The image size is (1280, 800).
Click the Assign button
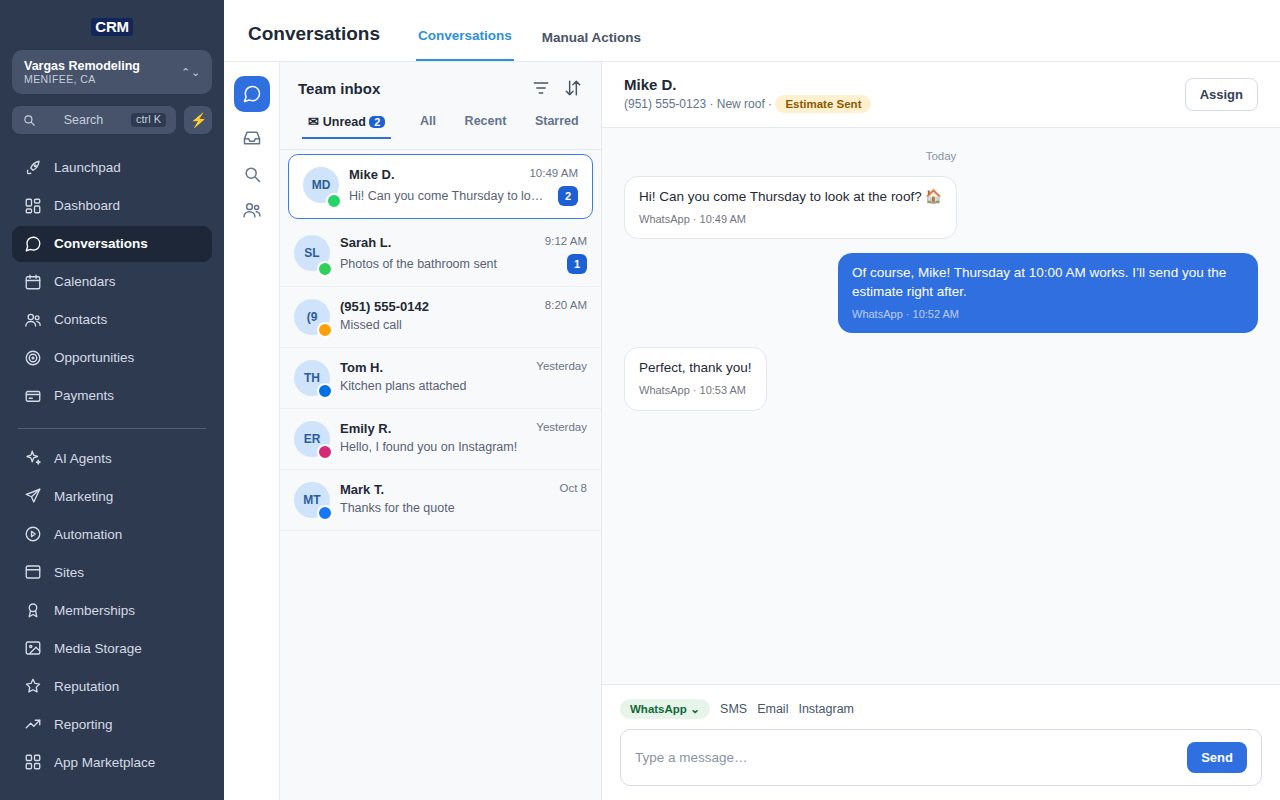coord(1221,95)
